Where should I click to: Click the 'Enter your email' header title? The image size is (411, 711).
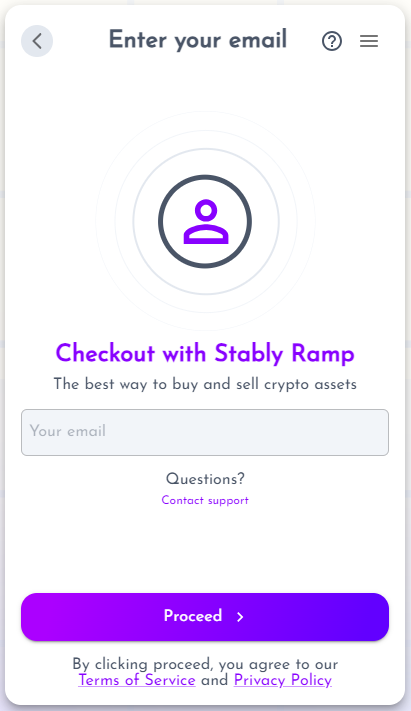[198, 40]
